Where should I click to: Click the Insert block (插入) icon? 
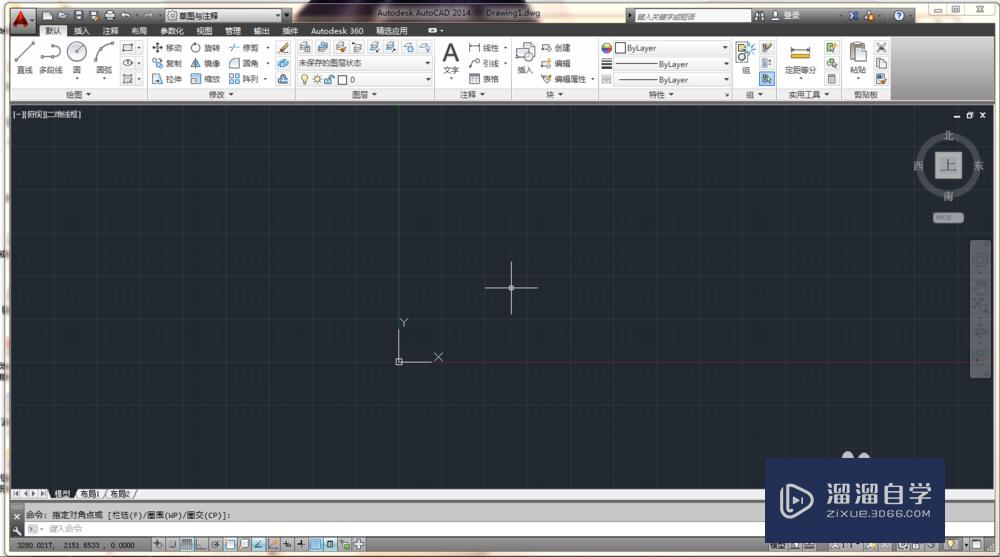coord(525,59)
